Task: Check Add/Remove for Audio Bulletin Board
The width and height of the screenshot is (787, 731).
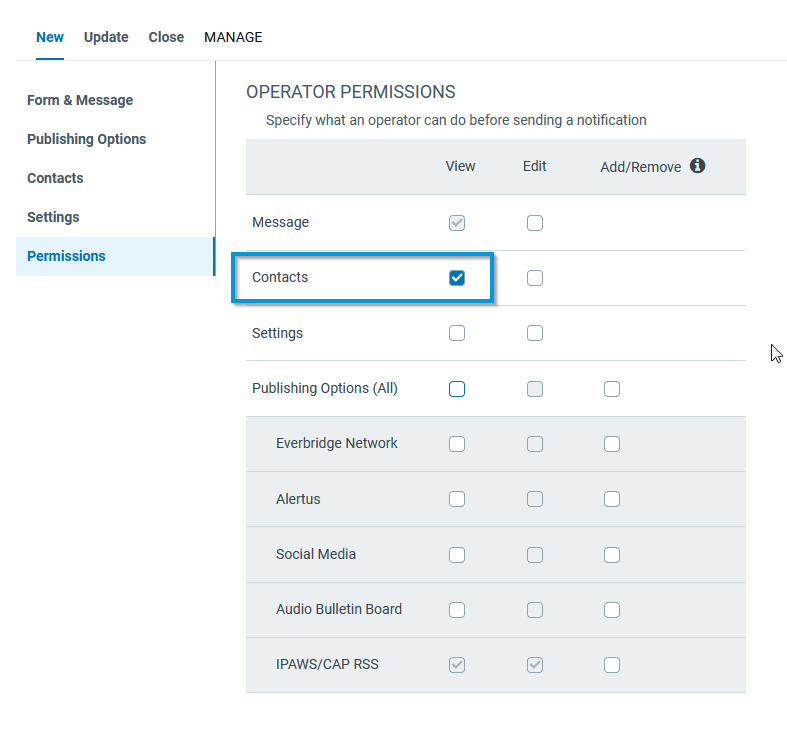Action: 612,610
